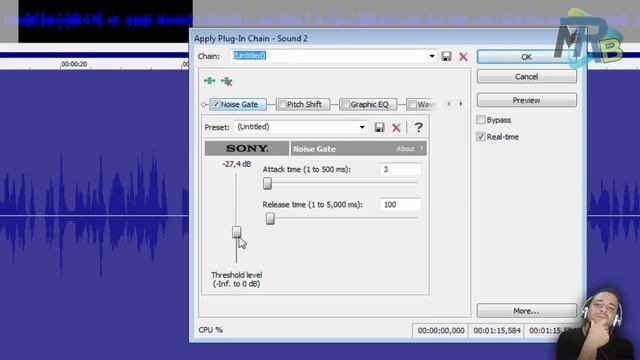
Task: Save the Noise Gate preset
Action: (379, 127)
